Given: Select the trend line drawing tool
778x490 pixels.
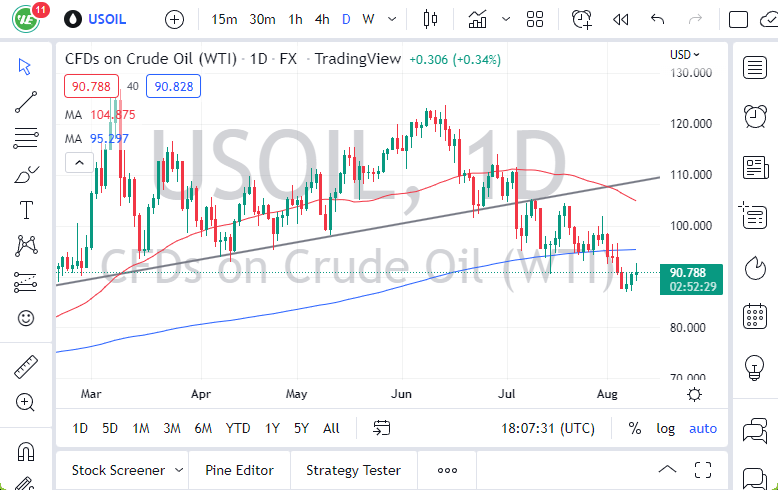Looking at the screenshot, I should tap(26, 102).
